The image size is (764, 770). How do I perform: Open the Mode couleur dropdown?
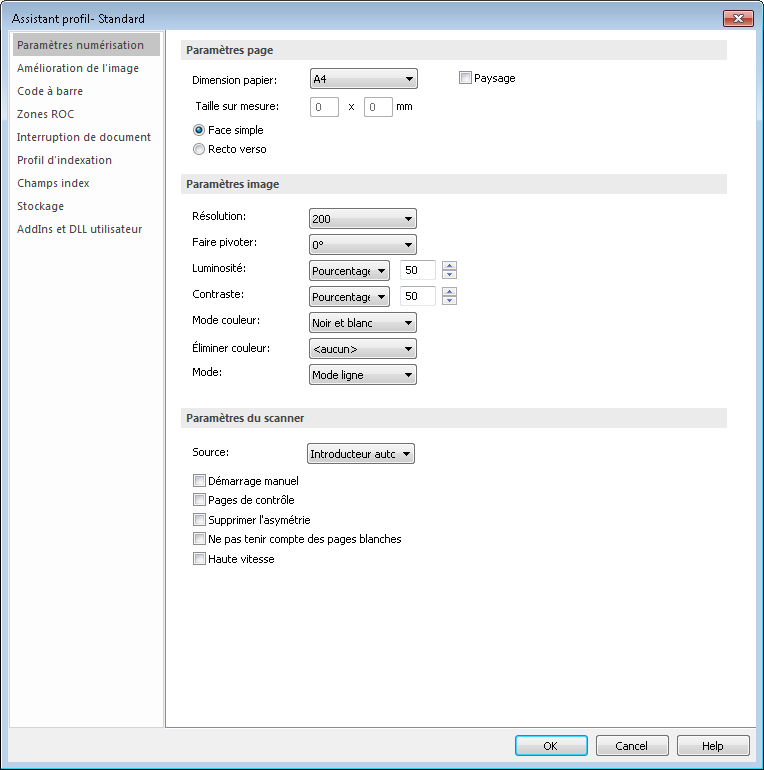click(x=363, y=323)
